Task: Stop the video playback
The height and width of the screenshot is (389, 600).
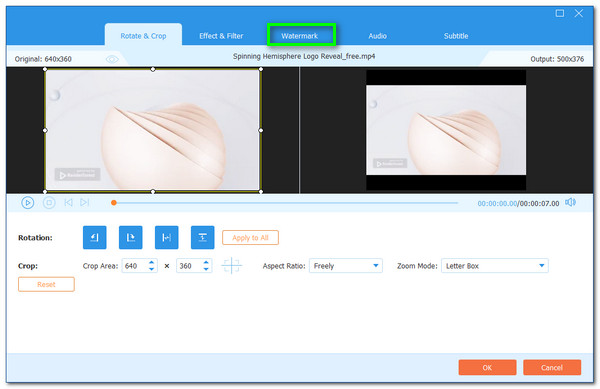Action: pyautogui.click(x=49, y=202)
